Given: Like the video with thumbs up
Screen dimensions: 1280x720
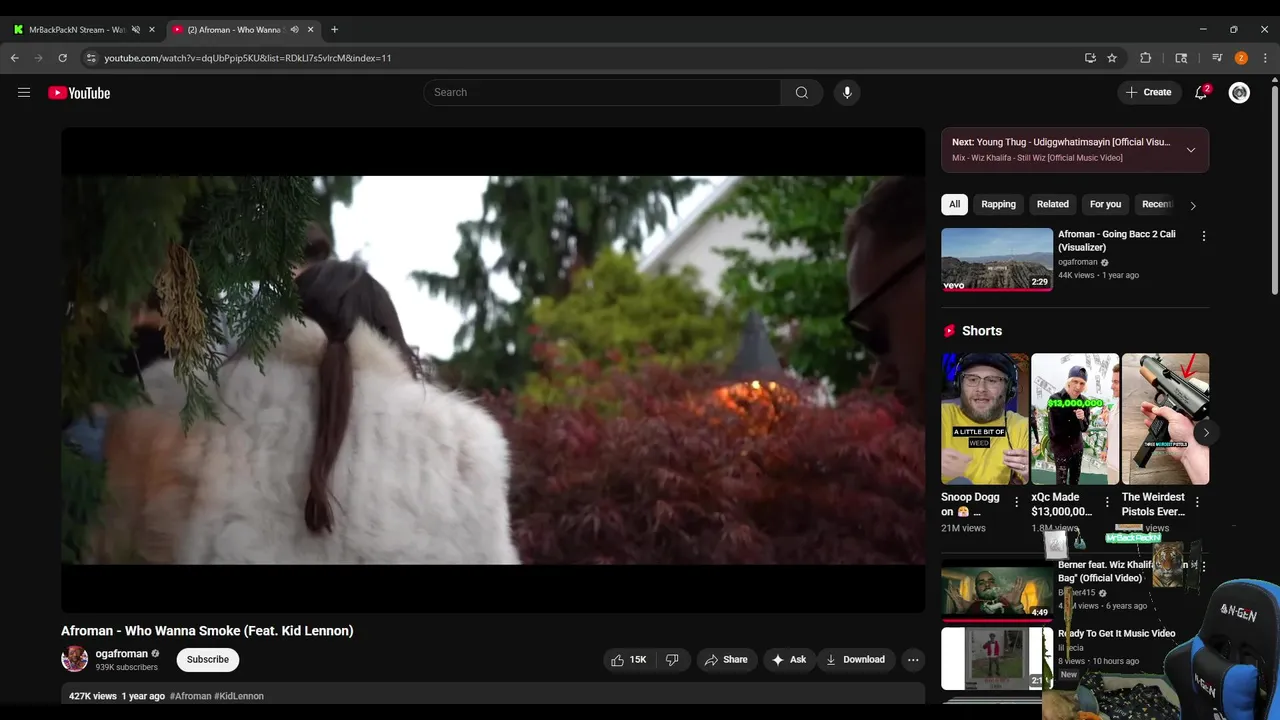Looking at the screenshot, I should (x=628, y=659).
